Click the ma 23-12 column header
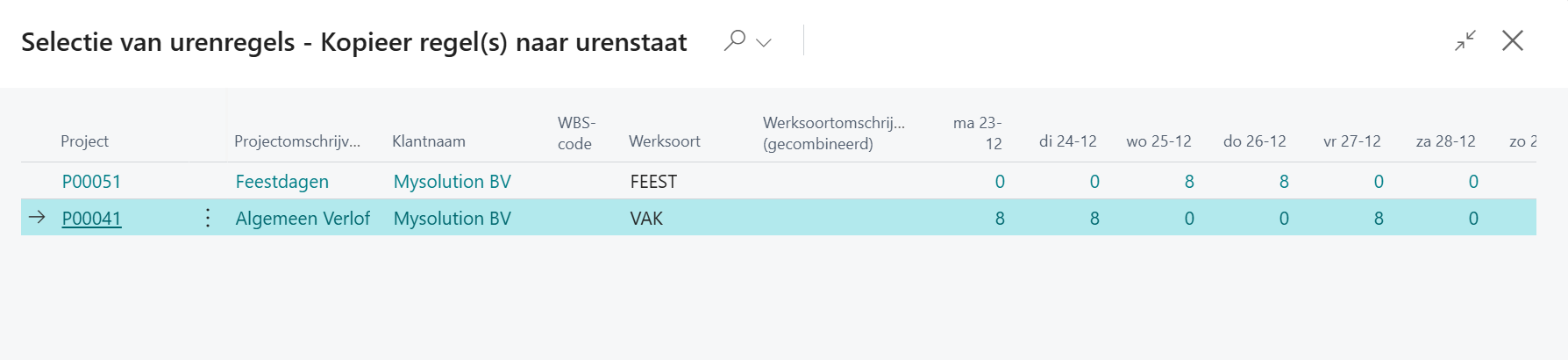 coord(977,133)
